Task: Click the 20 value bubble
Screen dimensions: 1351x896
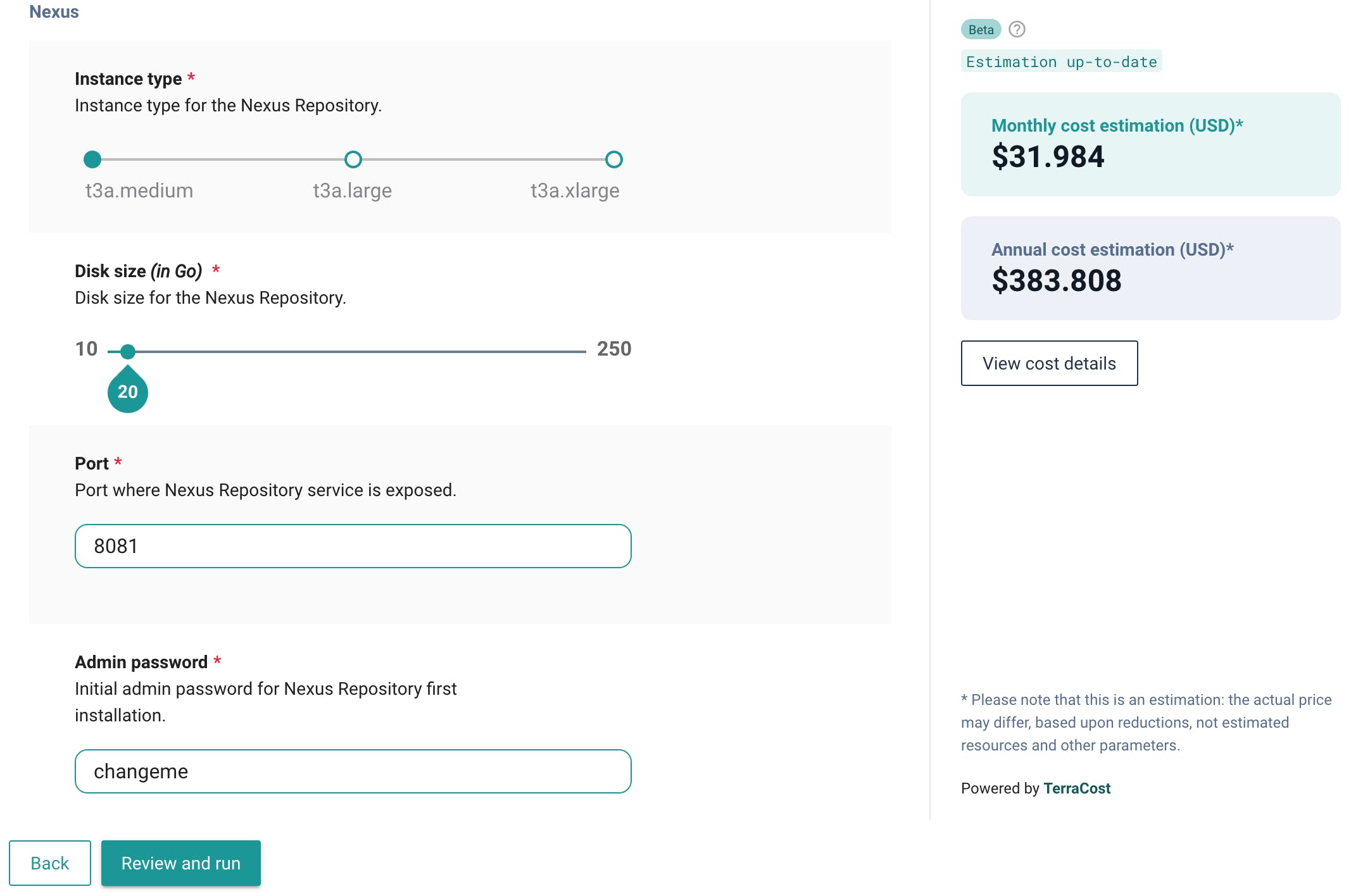Action: tap(128, 392)
